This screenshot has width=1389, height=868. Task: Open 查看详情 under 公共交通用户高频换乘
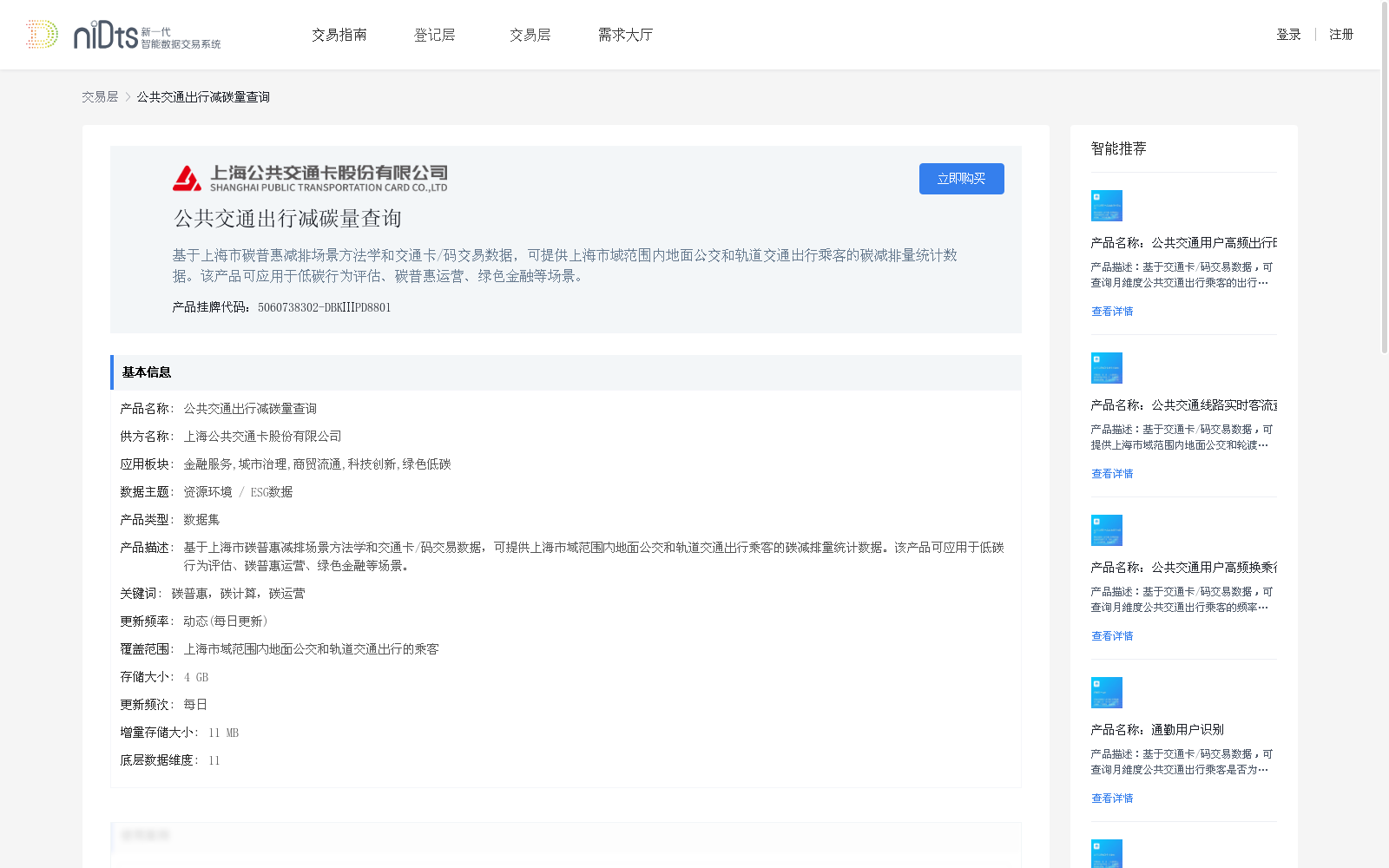tap(1112, 636)
